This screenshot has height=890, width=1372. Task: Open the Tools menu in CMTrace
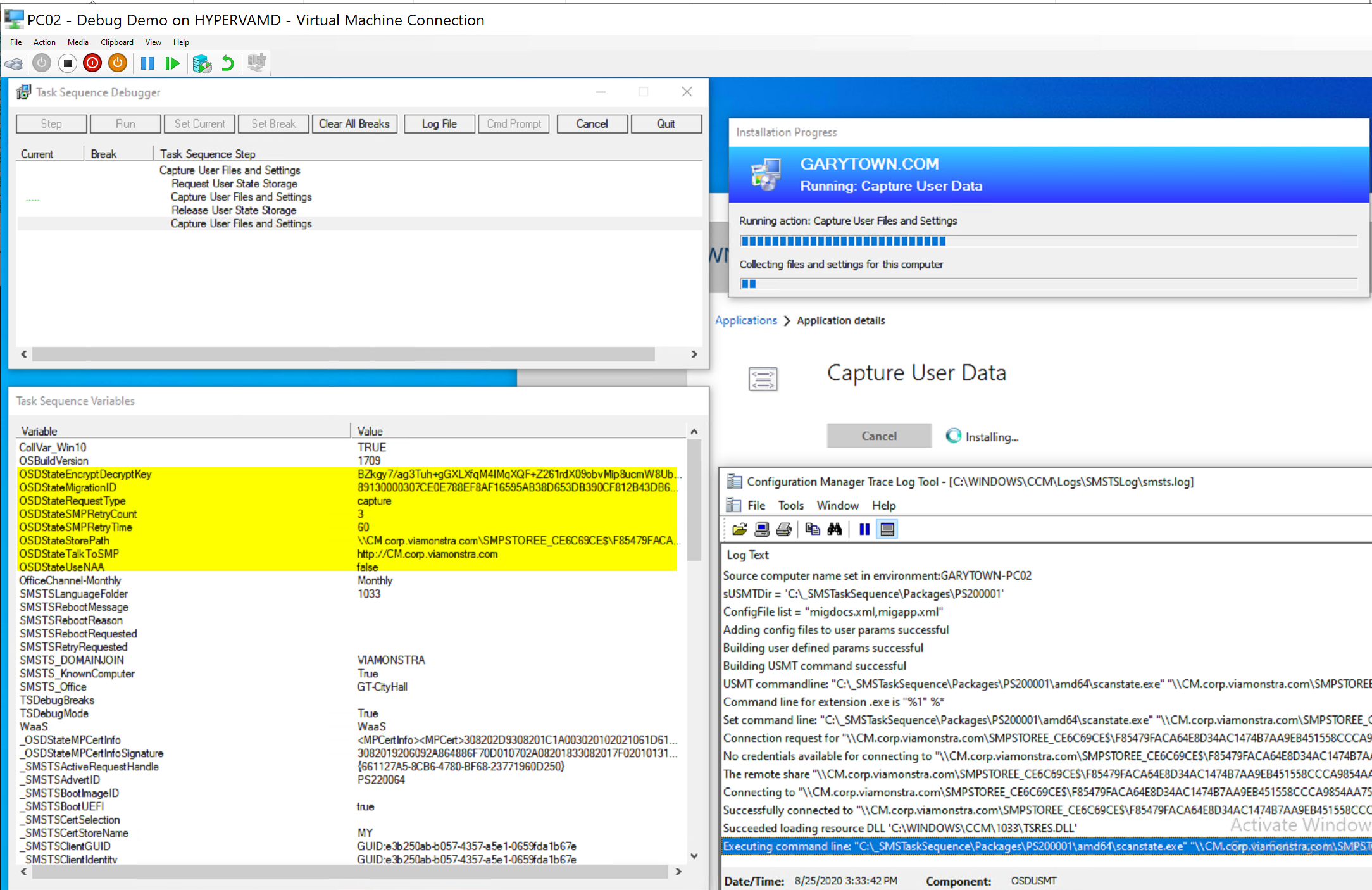pos(790,505)
